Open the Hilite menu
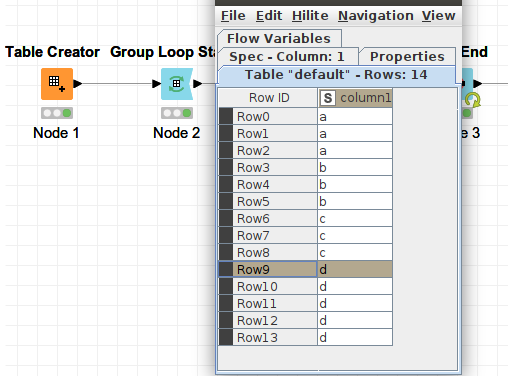The width and height of the screenshot is (508, 376). (x=310, y=16)
